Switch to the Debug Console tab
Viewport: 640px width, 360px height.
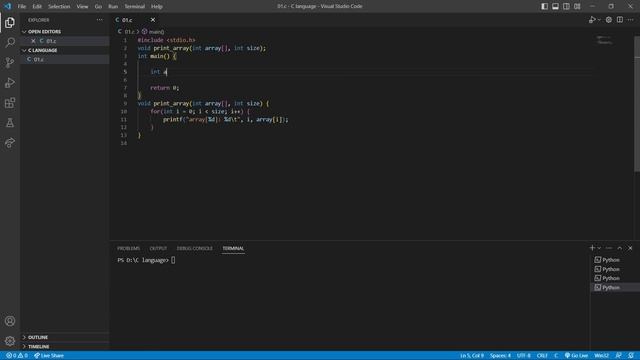pos(195,248)
